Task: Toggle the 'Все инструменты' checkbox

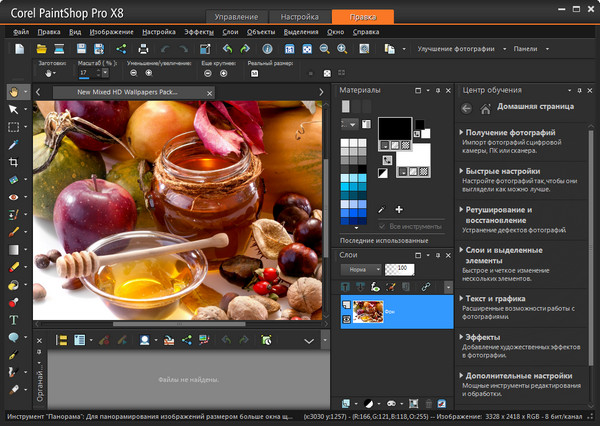Action: tap(381, 226)
